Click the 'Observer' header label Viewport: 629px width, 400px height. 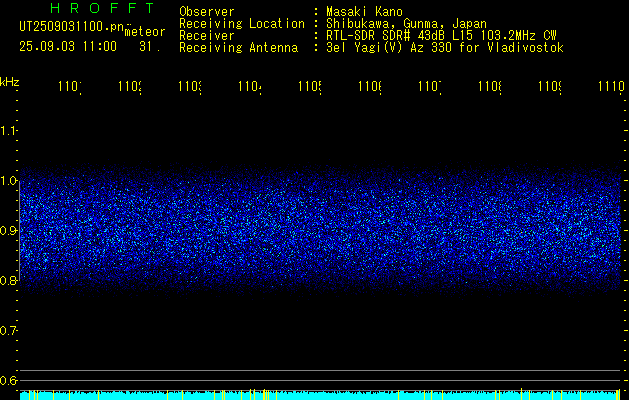(207, 11)
